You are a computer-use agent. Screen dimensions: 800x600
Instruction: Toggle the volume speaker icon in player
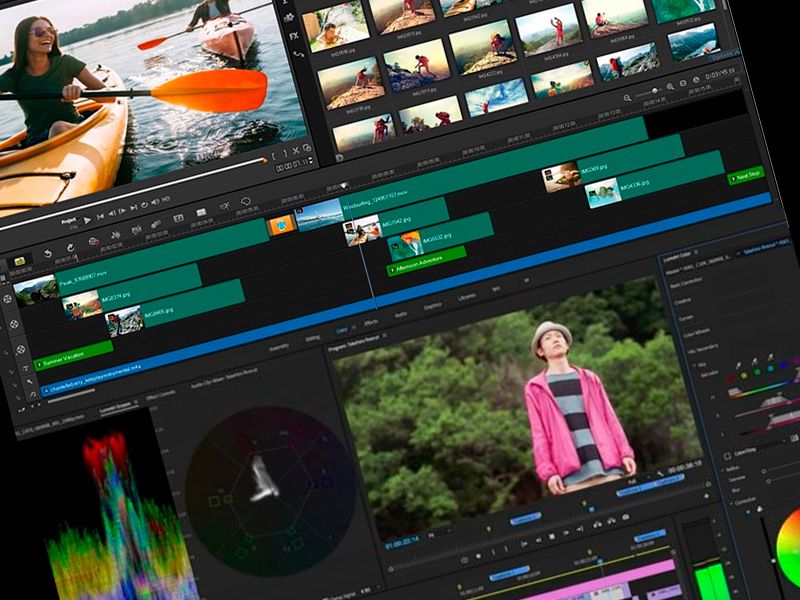tap(155, 203)
